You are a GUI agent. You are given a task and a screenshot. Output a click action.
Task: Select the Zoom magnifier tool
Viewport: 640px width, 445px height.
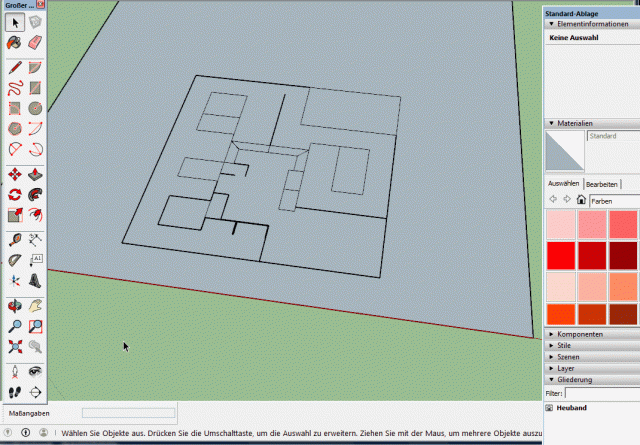tap(15, 326)
